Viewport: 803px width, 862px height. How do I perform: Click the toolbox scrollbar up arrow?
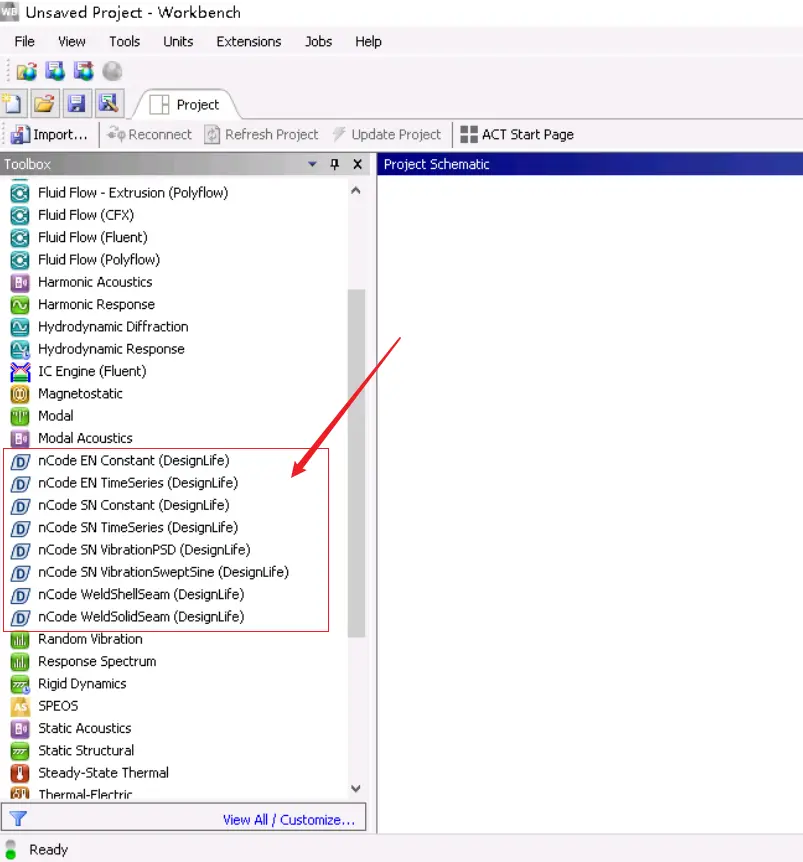356,191
